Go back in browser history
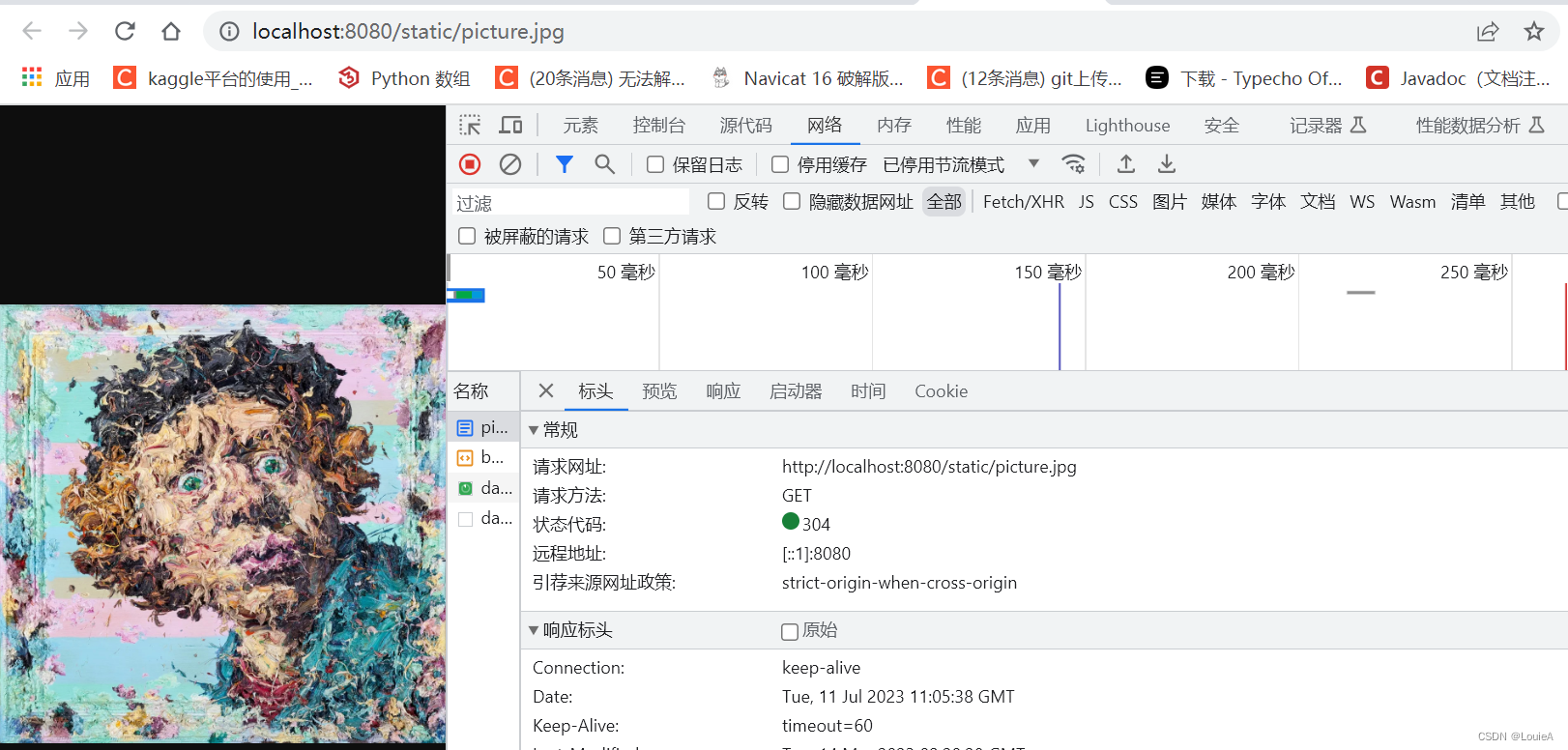 point(32,31)
